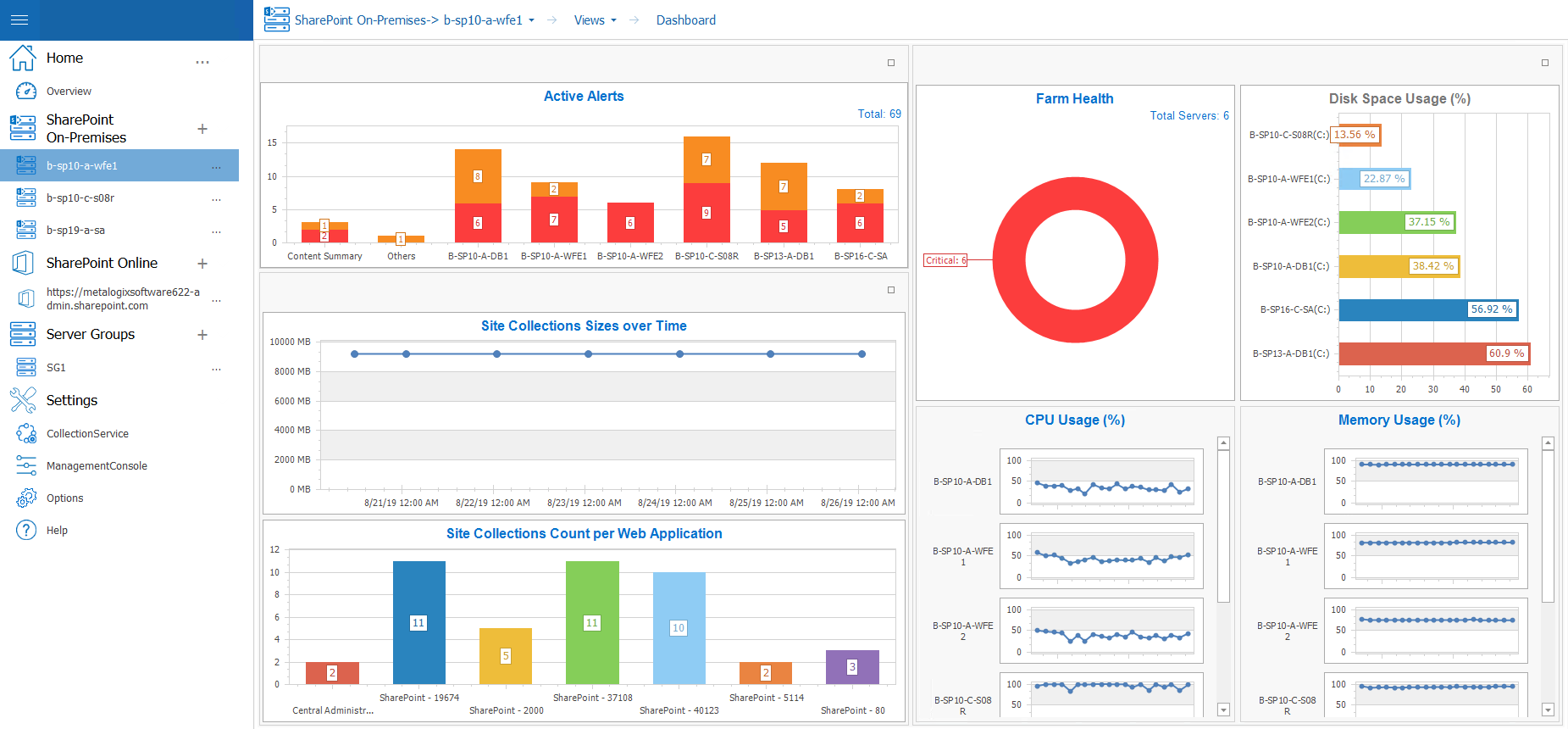
Task: Click the SharePoint - 37108 green bar
Action: (x=592, y=622)
